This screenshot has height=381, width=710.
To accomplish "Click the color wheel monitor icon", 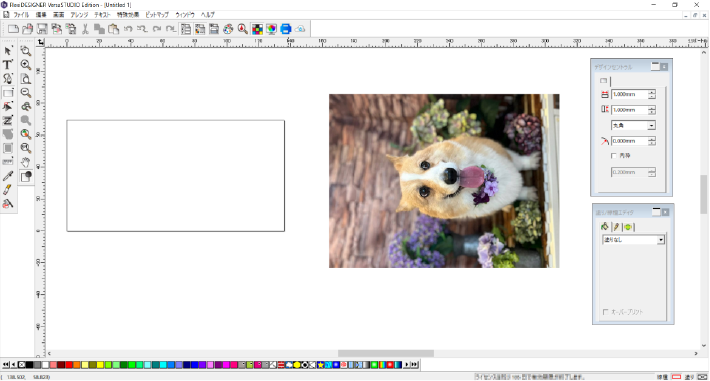I will (271, 29).
